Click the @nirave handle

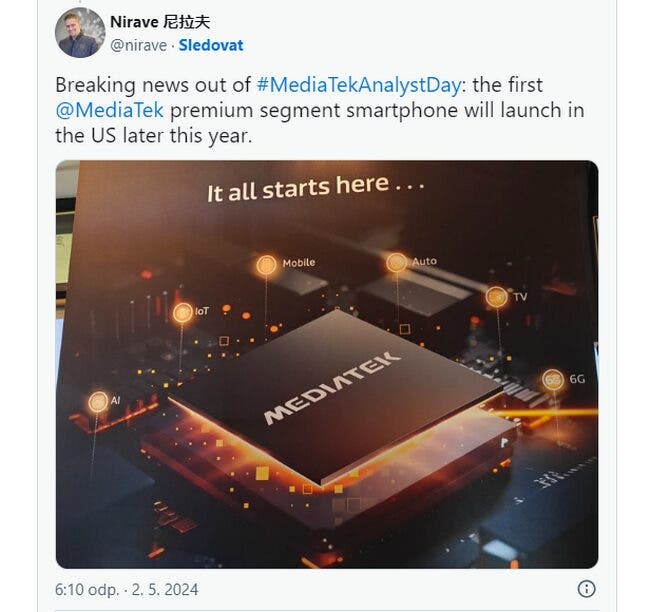tap(138, 45)
